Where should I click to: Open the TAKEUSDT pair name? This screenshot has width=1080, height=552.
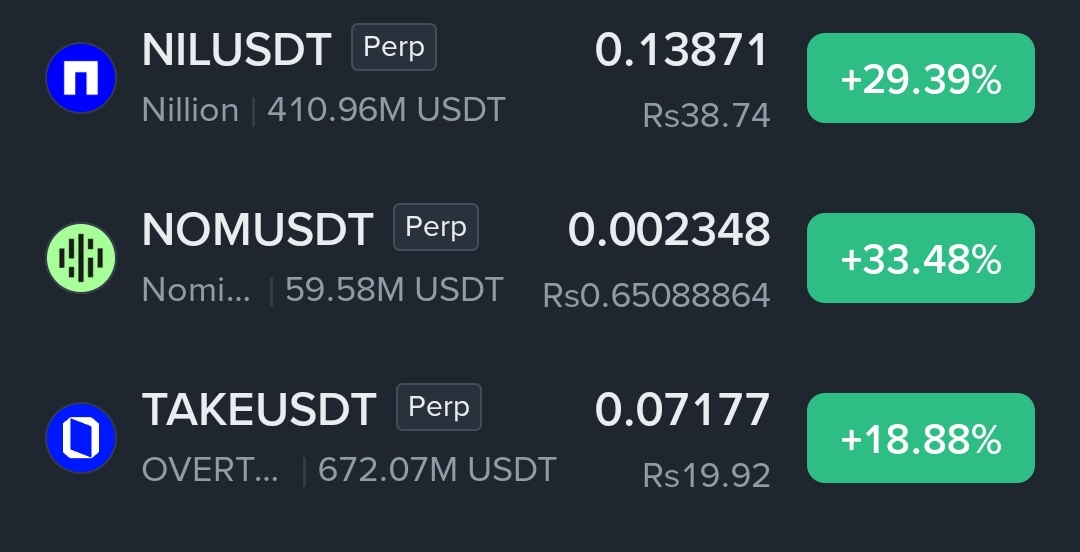click(x=259, y=409)
